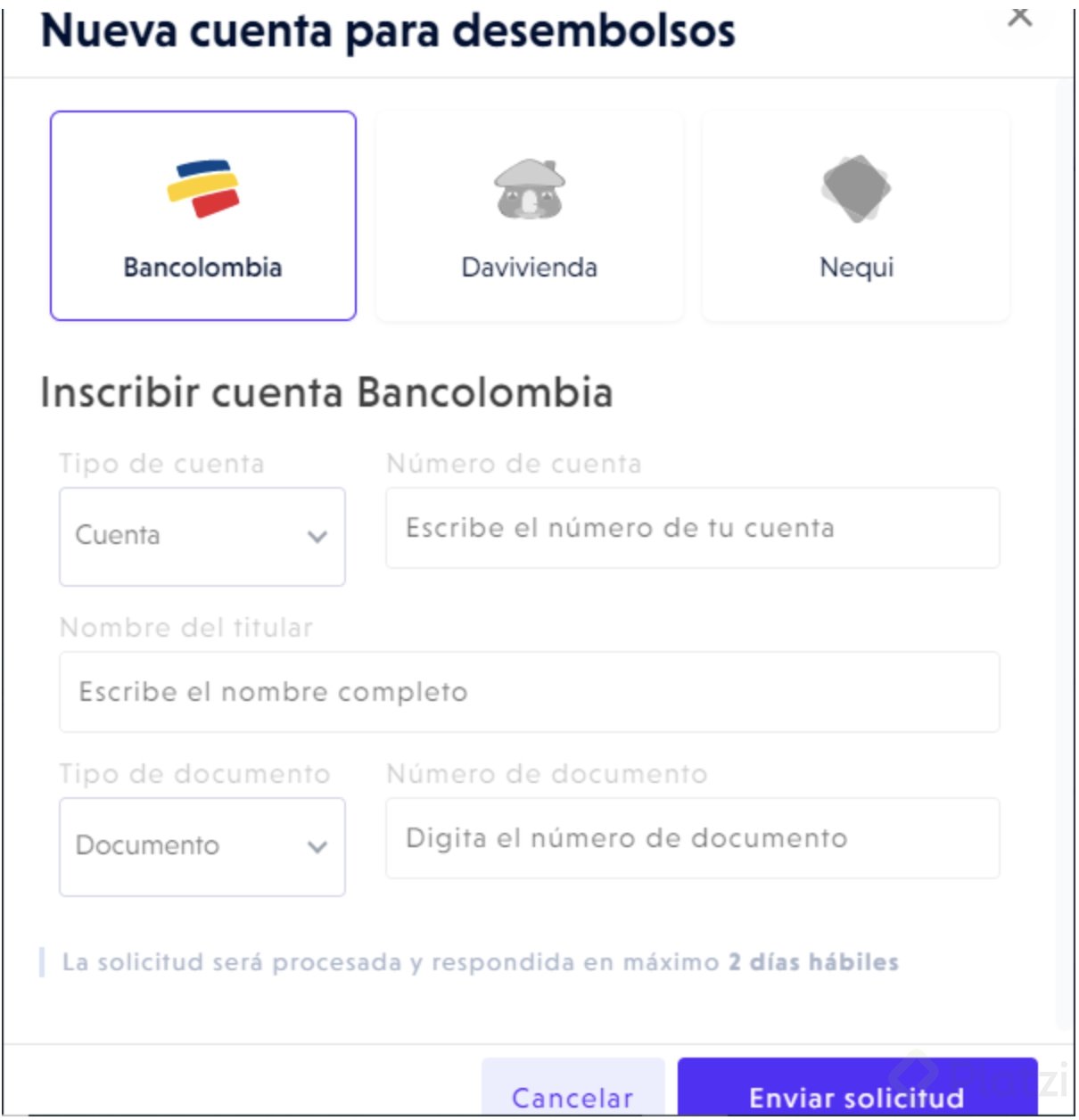Screen dimensions: 1079x1120
Task: Select the Bancolombia bank card
Action: (x=203, y=216)
